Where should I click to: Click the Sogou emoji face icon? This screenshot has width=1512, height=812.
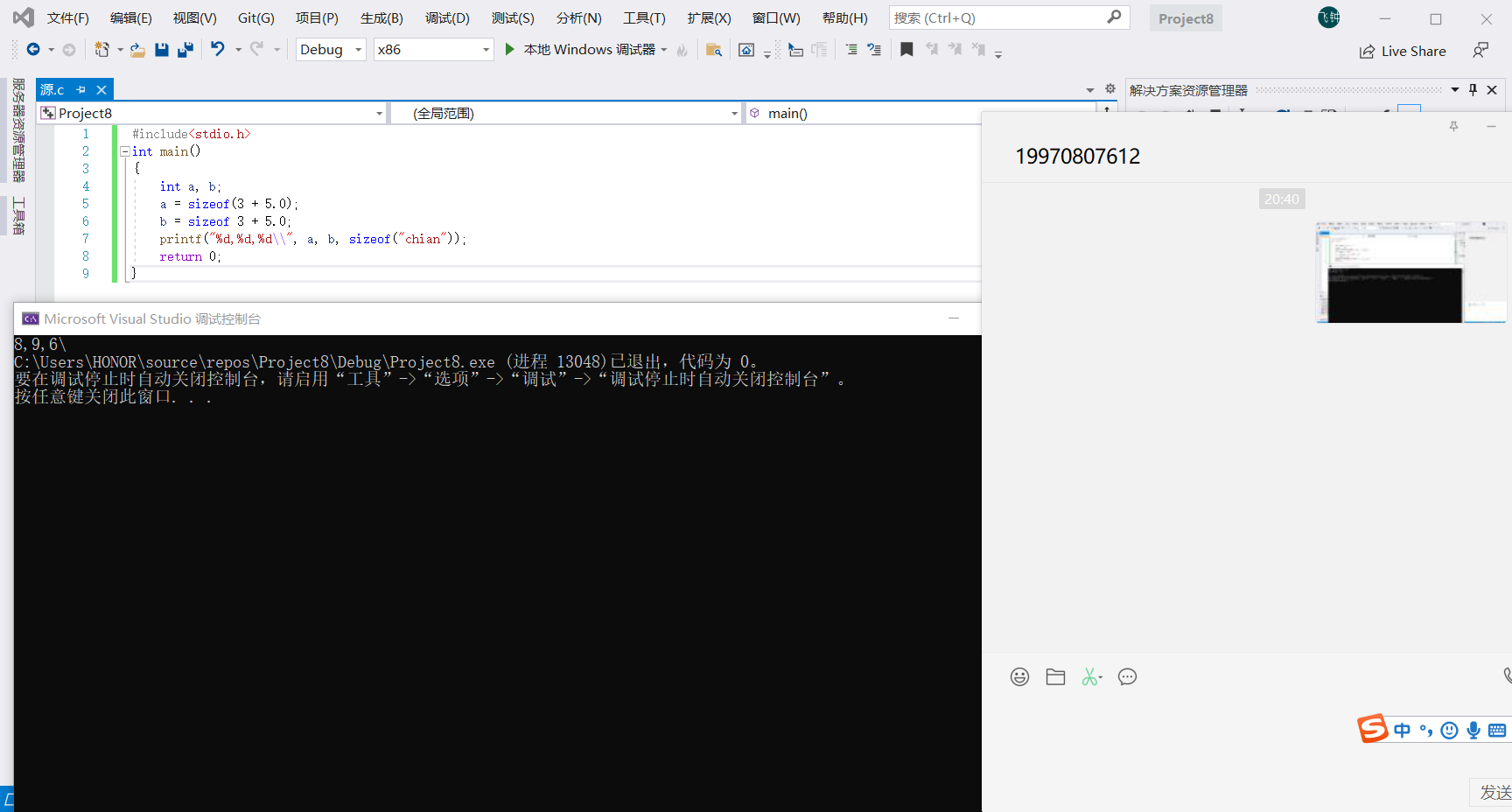pos(1450,731)
